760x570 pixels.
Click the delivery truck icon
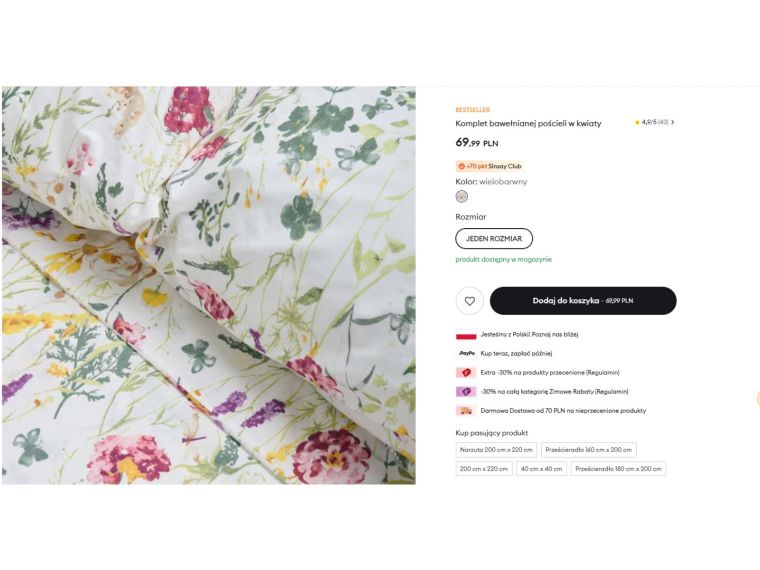pos(466,410)
